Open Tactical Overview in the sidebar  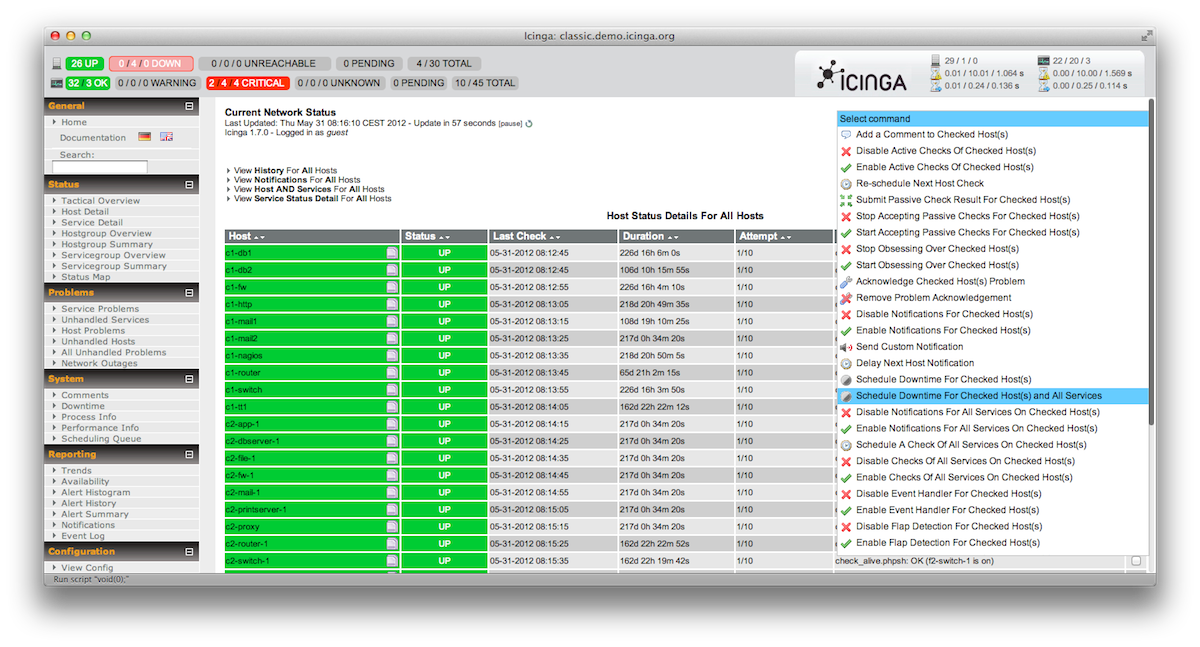pyautogui.click(x=100, y=201)
